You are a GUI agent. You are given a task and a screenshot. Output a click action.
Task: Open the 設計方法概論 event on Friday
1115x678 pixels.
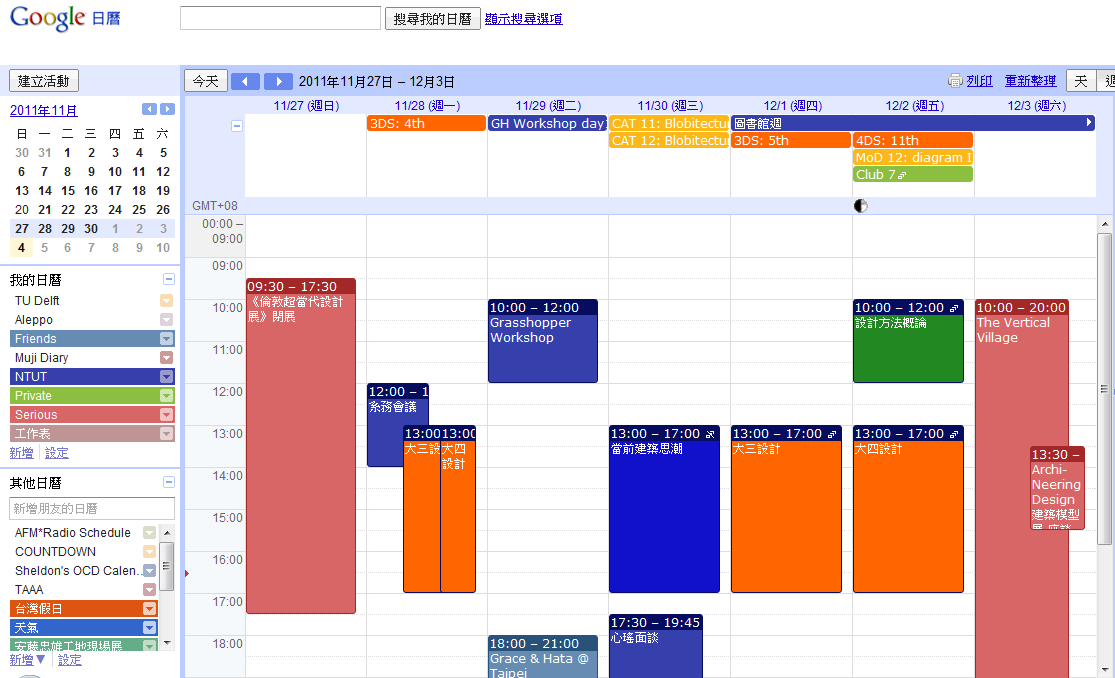[908, 341]
